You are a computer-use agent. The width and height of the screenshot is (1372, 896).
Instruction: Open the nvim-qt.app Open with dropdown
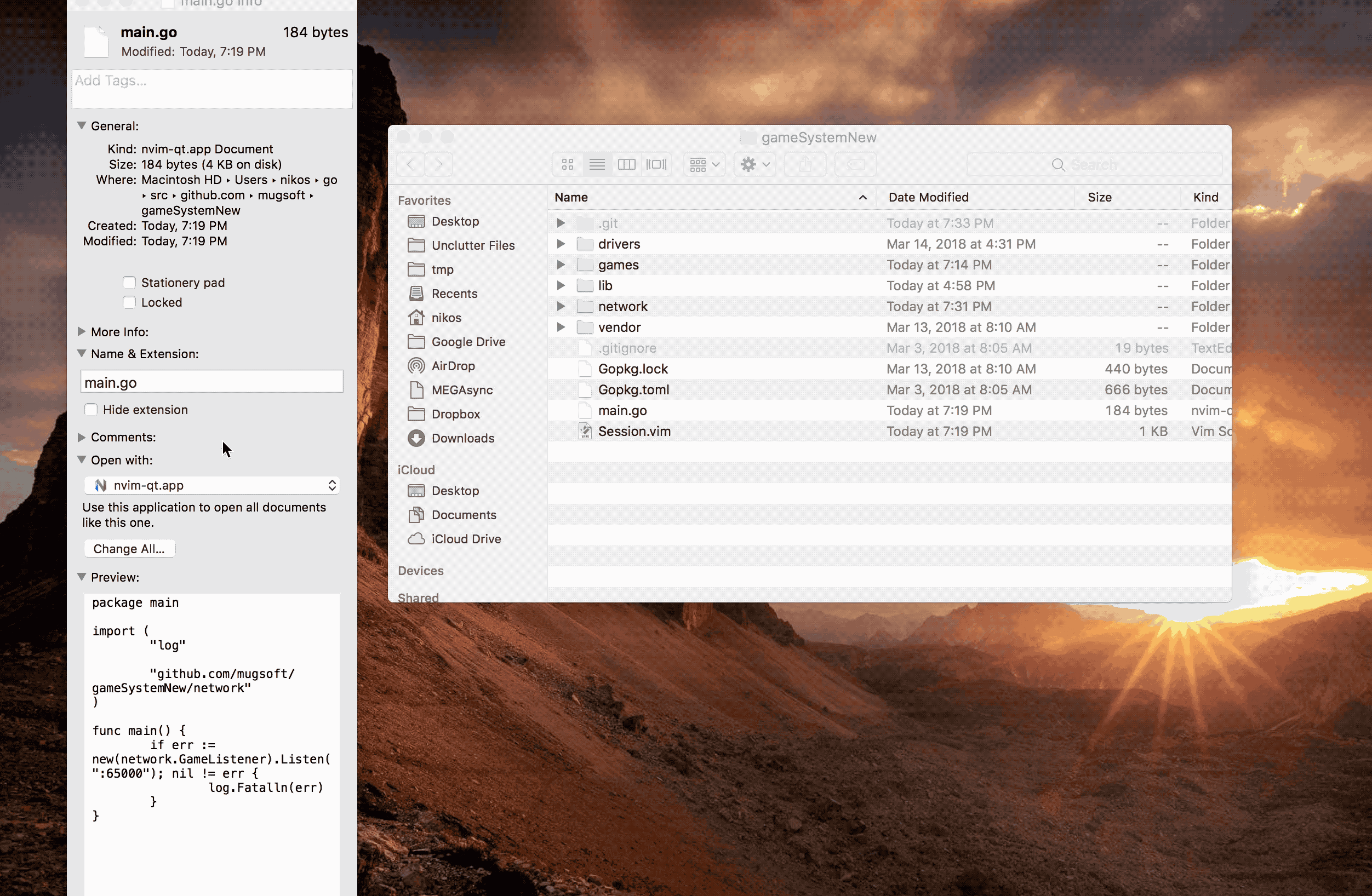click(211, 485)
